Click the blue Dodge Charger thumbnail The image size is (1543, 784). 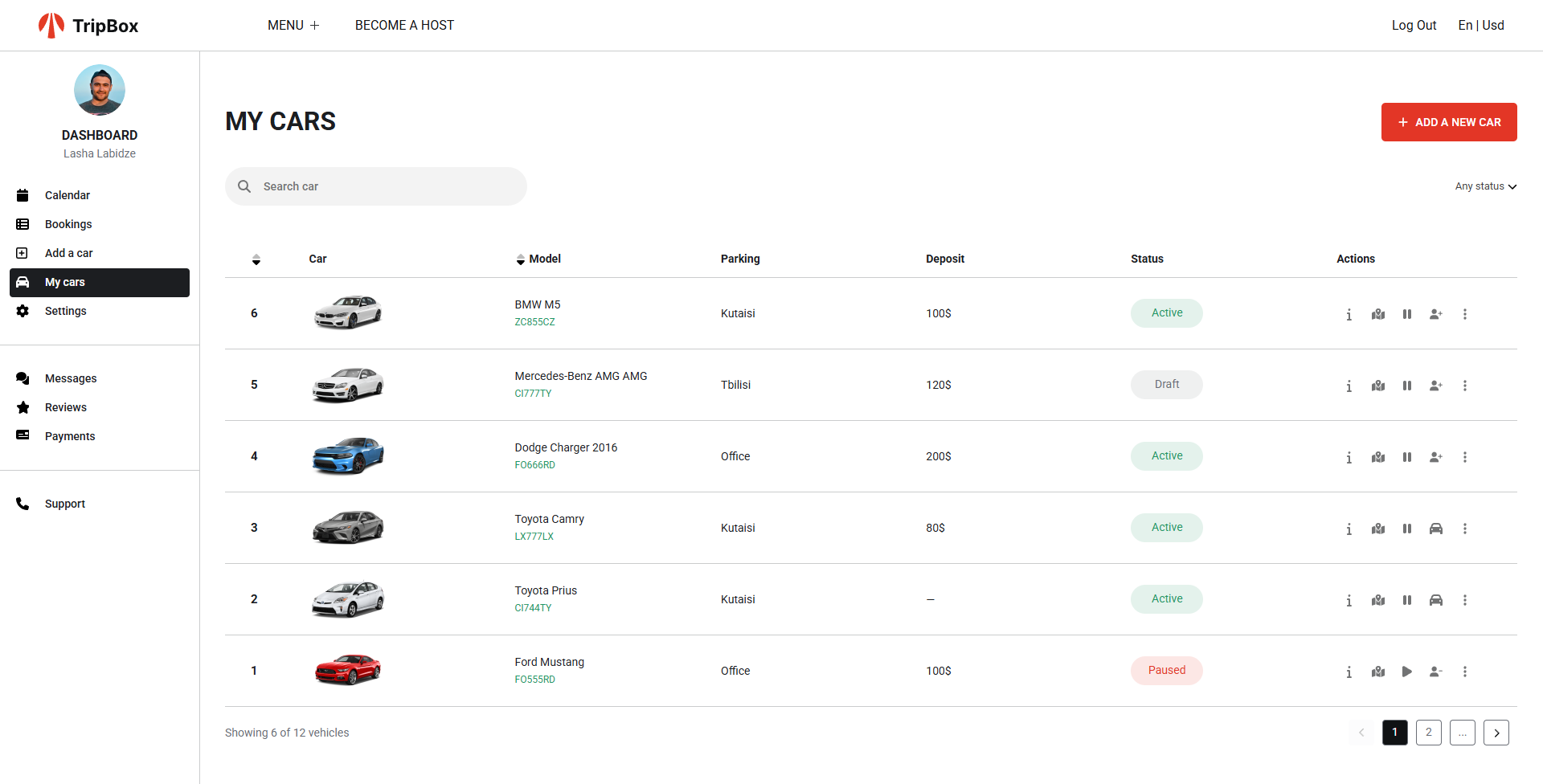pyautogui.click(x=348, y=455)
